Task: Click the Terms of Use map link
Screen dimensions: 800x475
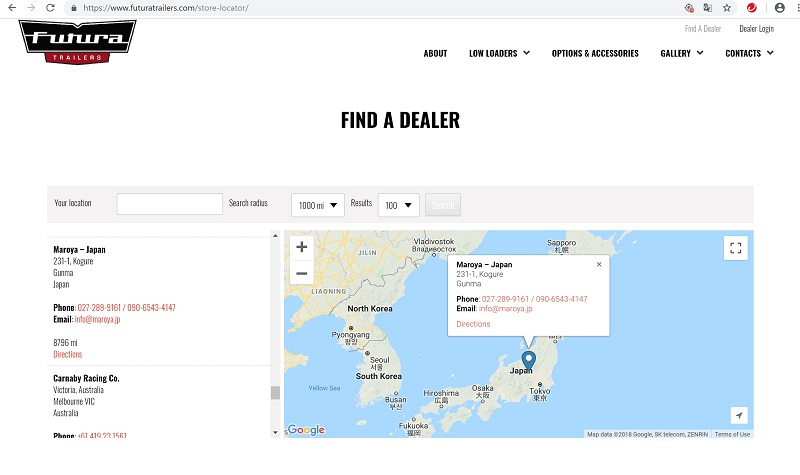Action: tap(732, 434)
